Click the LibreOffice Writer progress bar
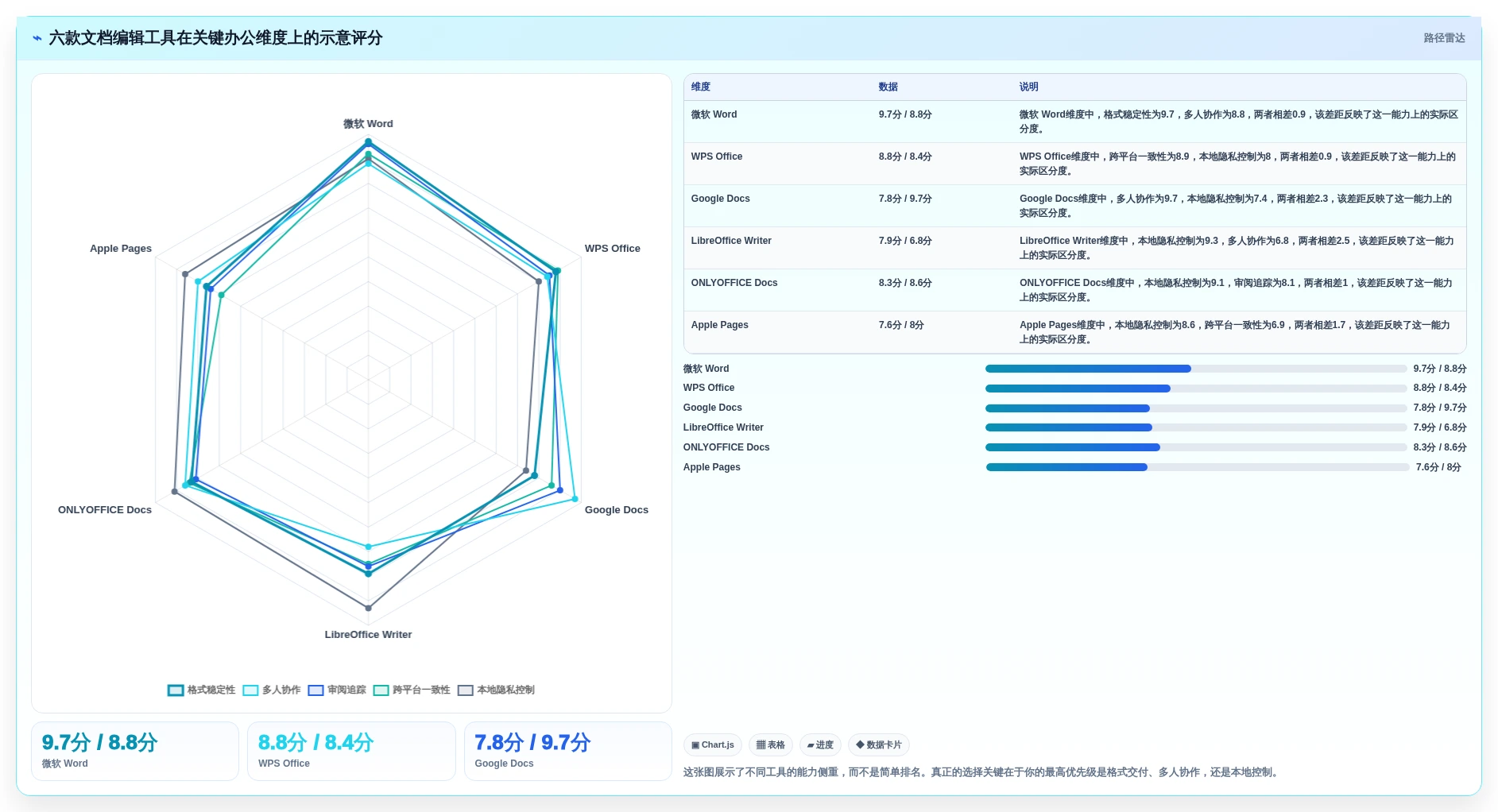This screenshot has height=812, width=1498. click(x=1196, y=427)
